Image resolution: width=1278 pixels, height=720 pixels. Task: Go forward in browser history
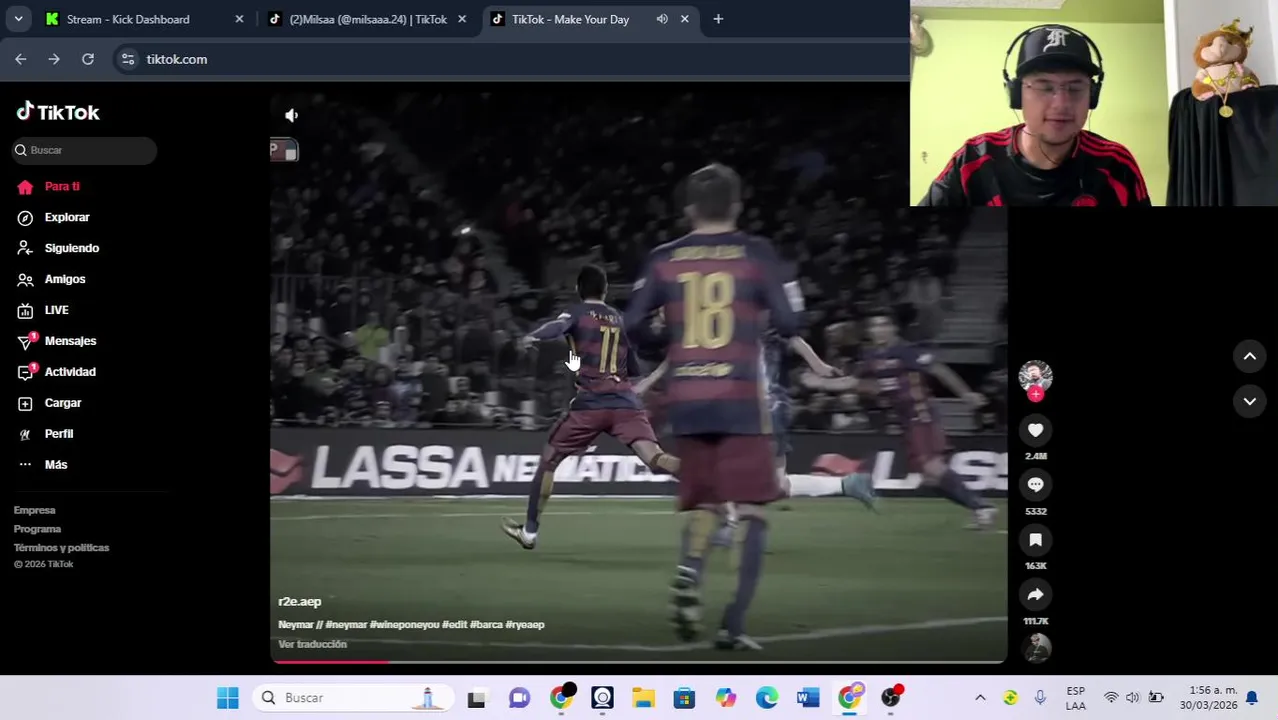54,59
